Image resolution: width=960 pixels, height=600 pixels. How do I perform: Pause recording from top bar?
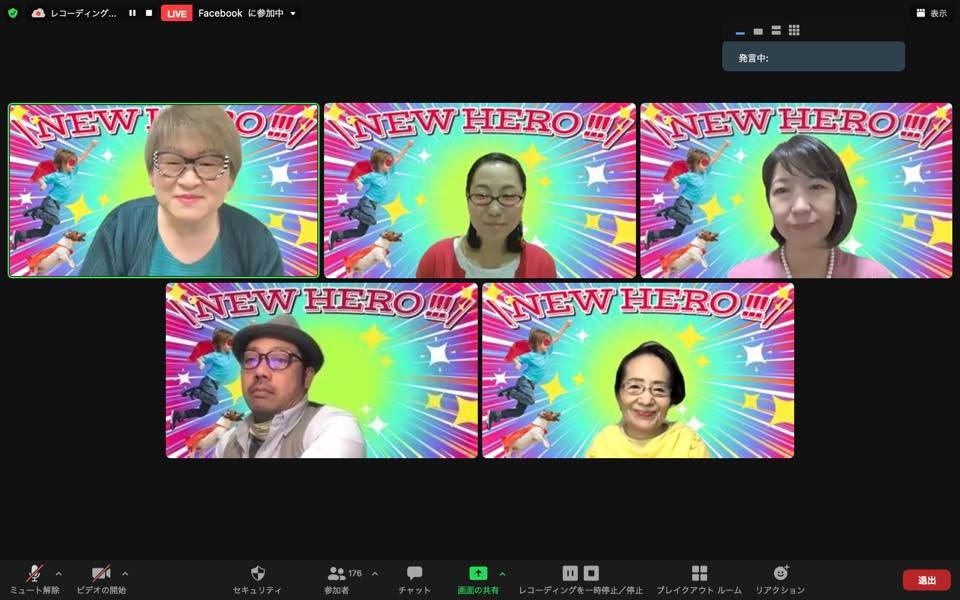[132, 13]
